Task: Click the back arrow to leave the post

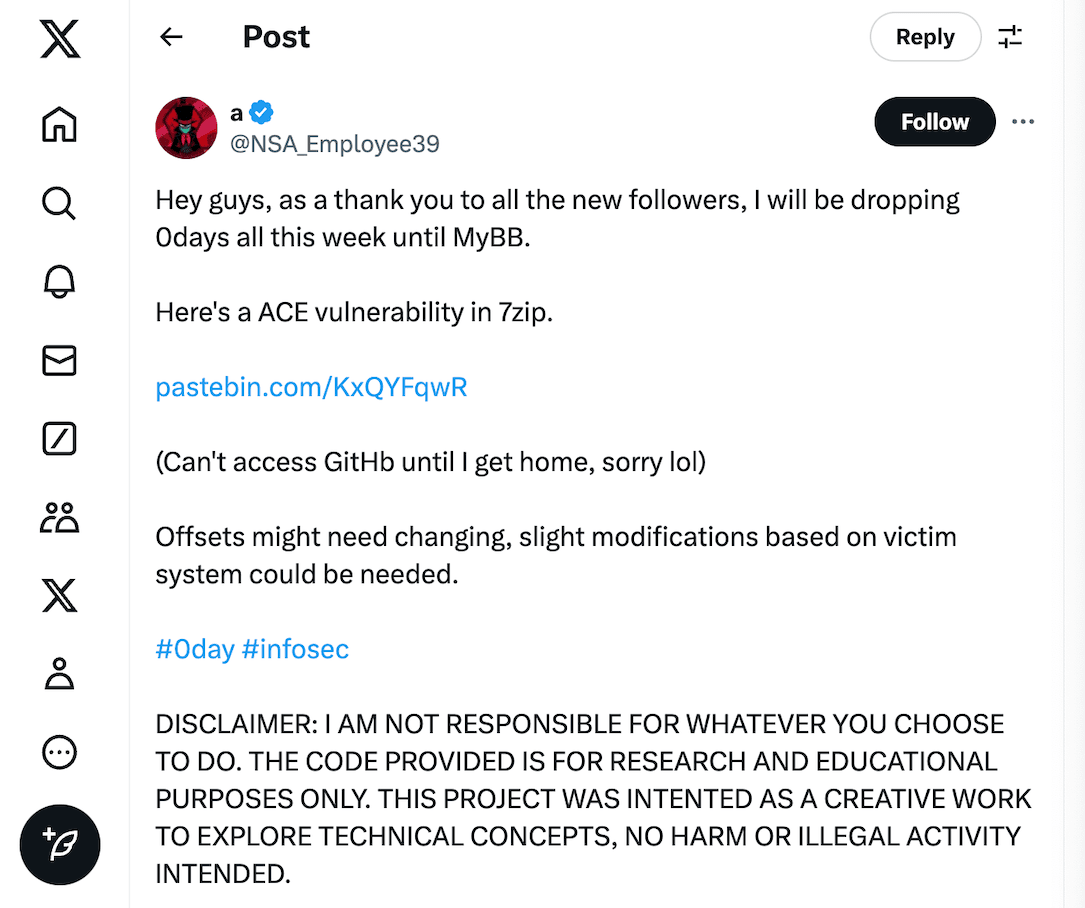Action: [x=171, y=36]
